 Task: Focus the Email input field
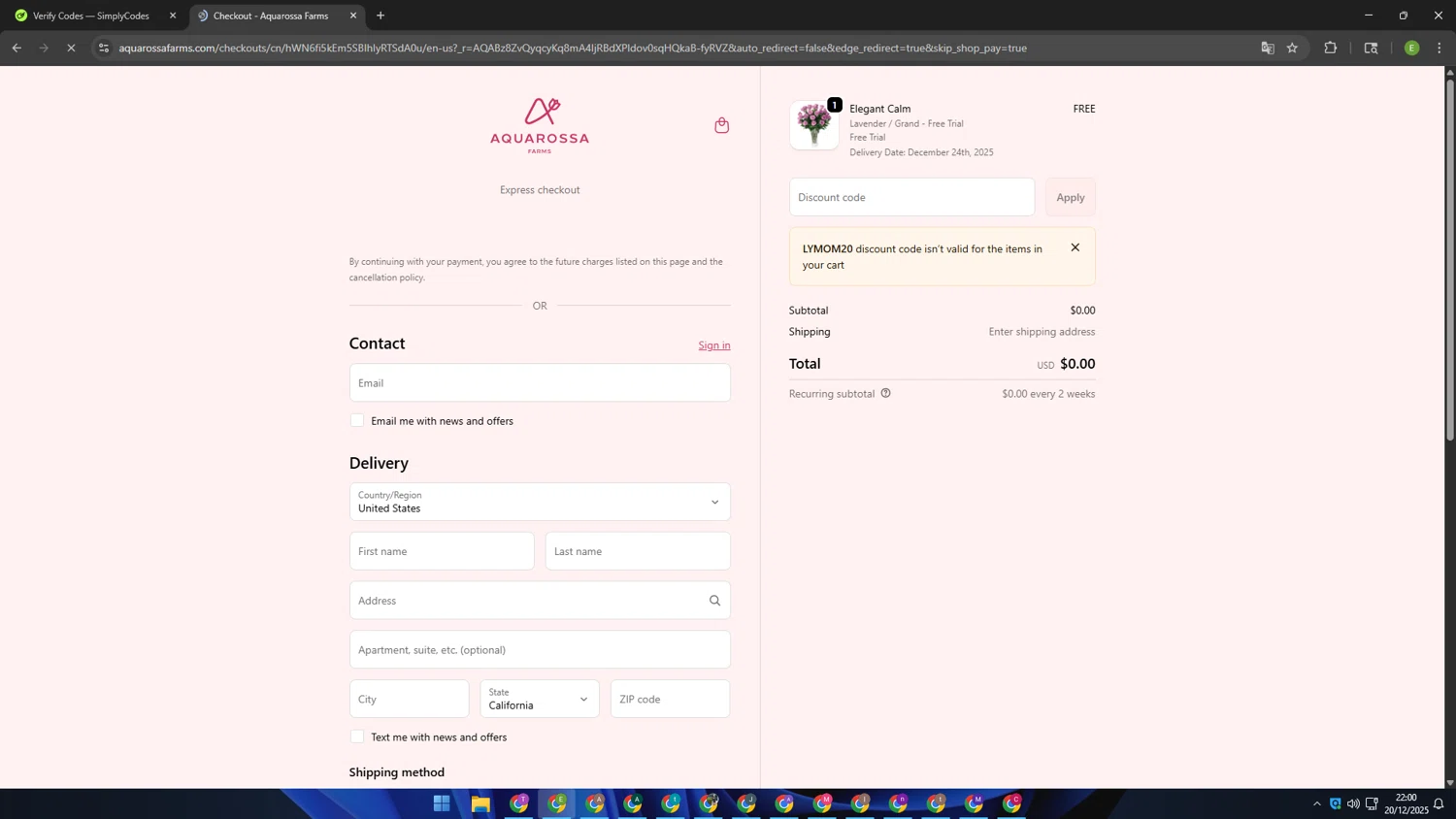coord(540,382)
